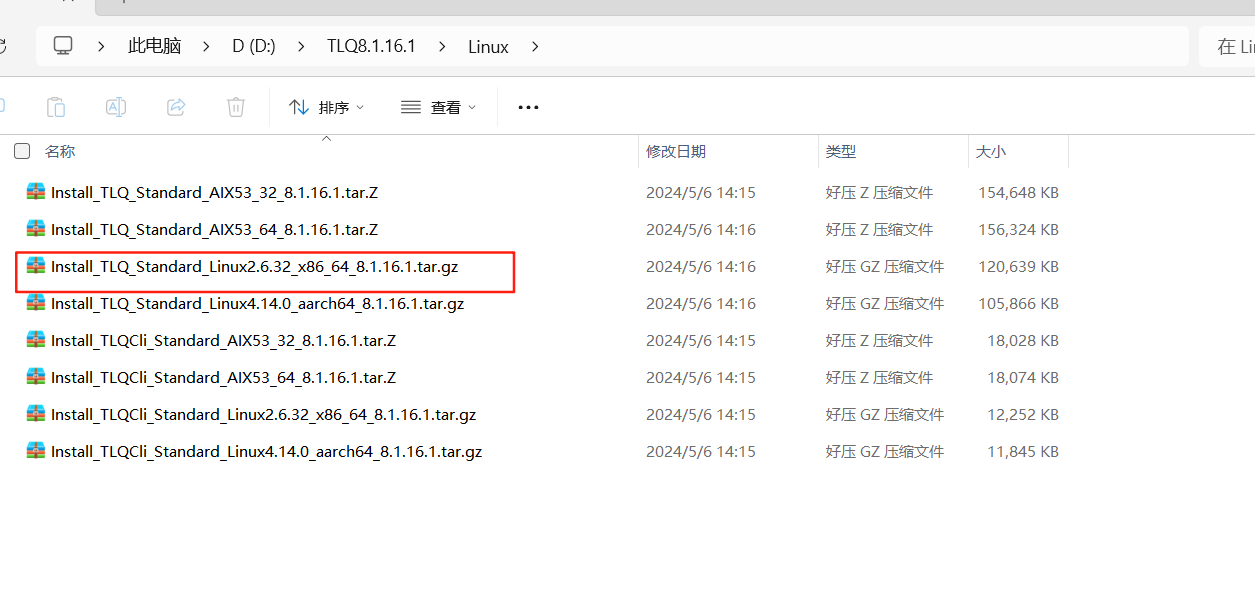Sort by 大小 column header

pyautogui.click(x=991, y=151)
